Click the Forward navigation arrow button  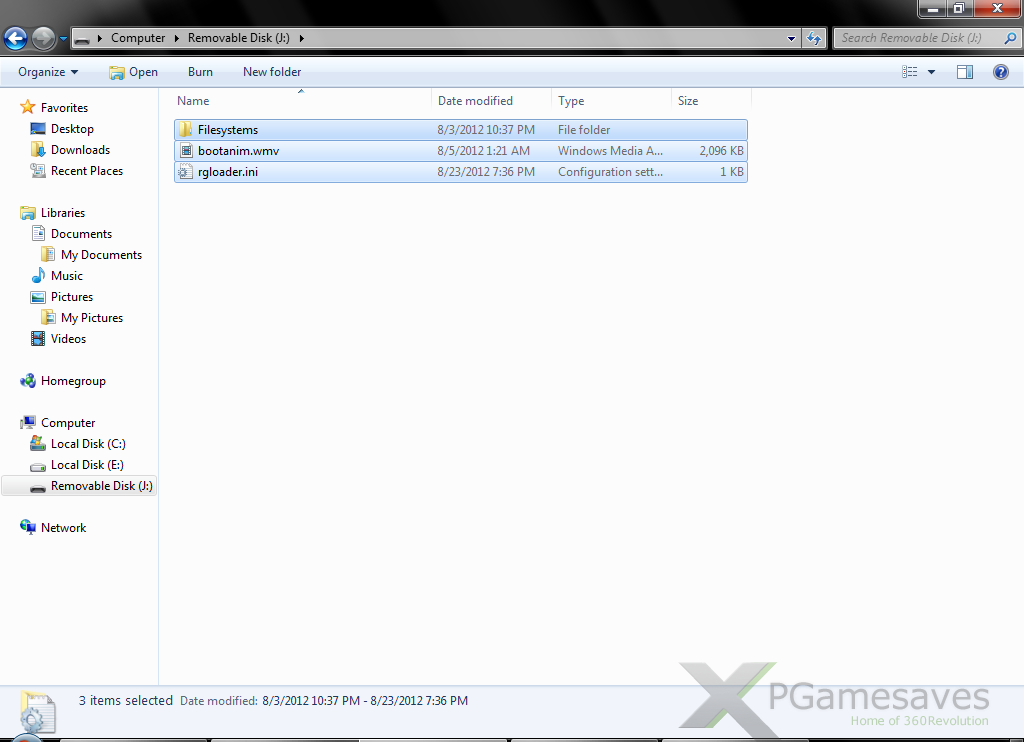(43, 39)
